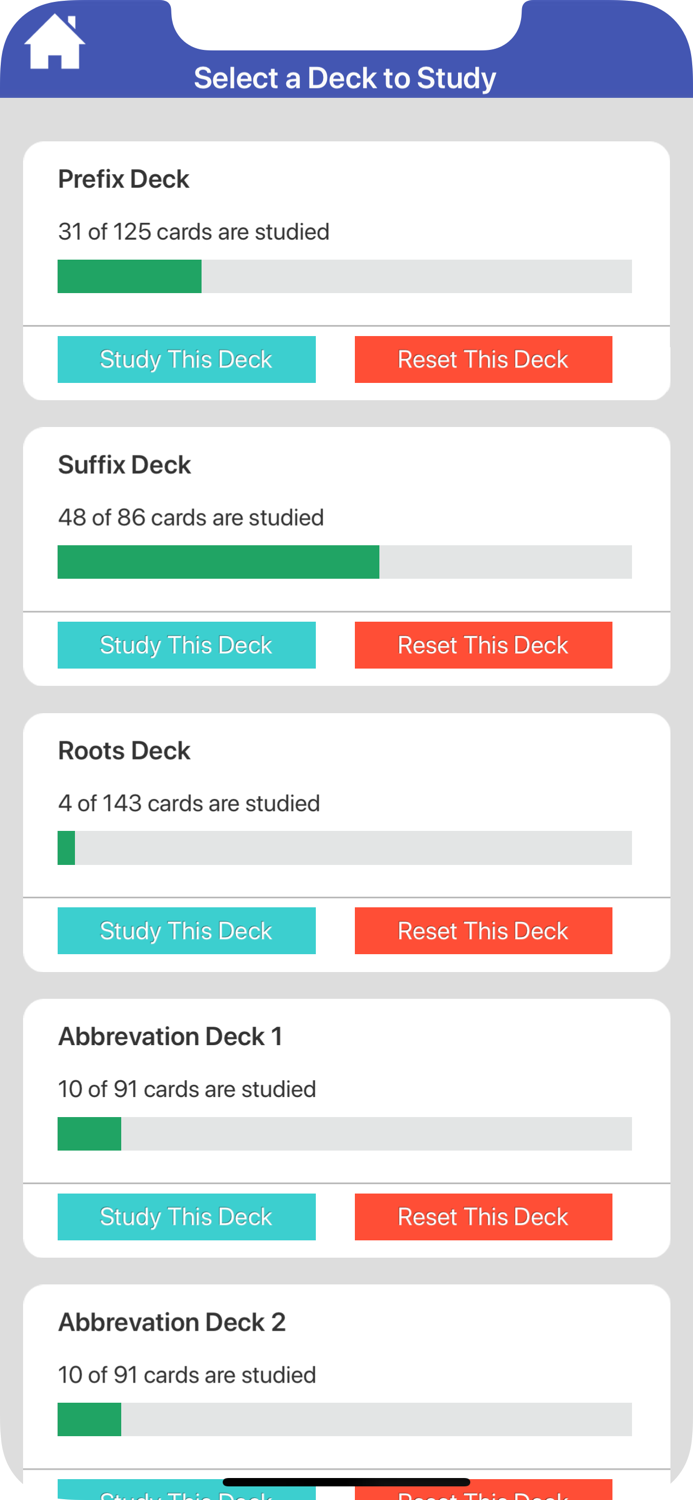Click the Prefix Deck progress bar
Screen dimensions: 693x1500
(x=344, y=276)
